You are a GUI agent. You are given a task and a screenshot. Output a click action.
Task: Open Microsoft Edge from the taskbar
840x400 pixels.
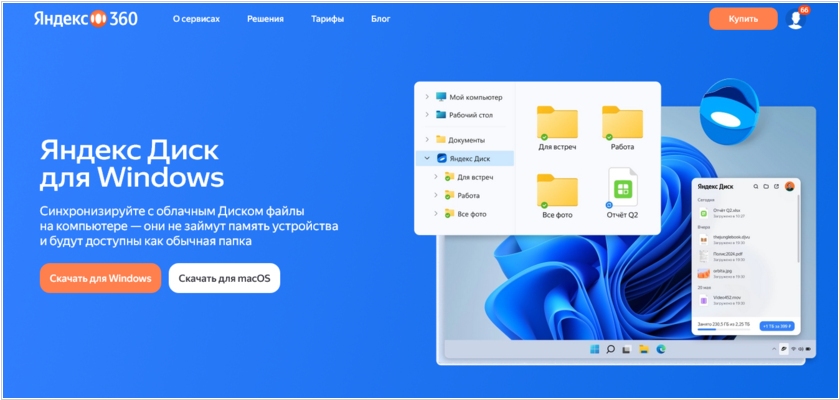pyautogui.click(x=661, y=349)
